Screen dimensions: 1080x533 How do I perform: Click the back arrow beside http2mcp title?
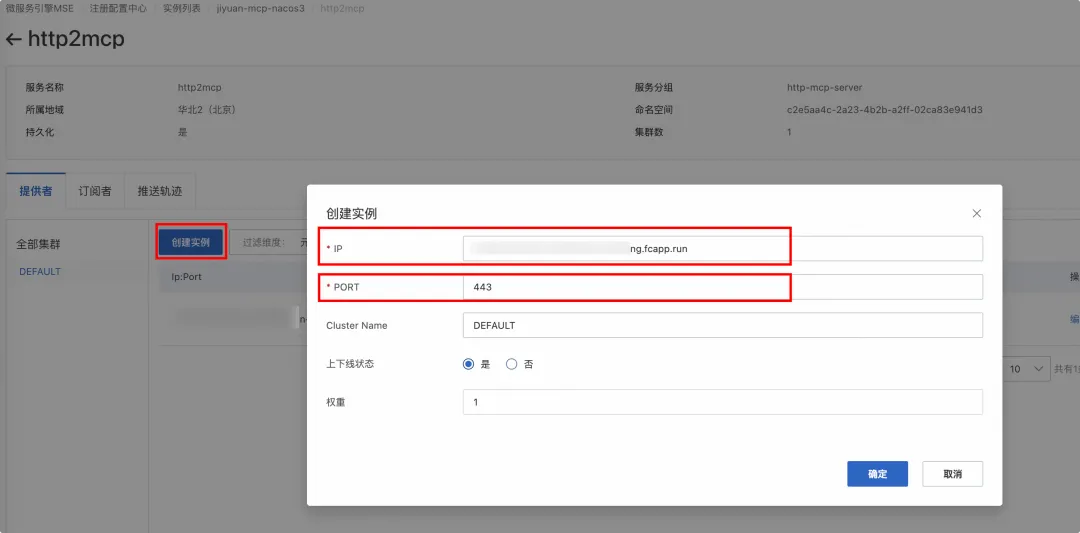click(13, 39)
